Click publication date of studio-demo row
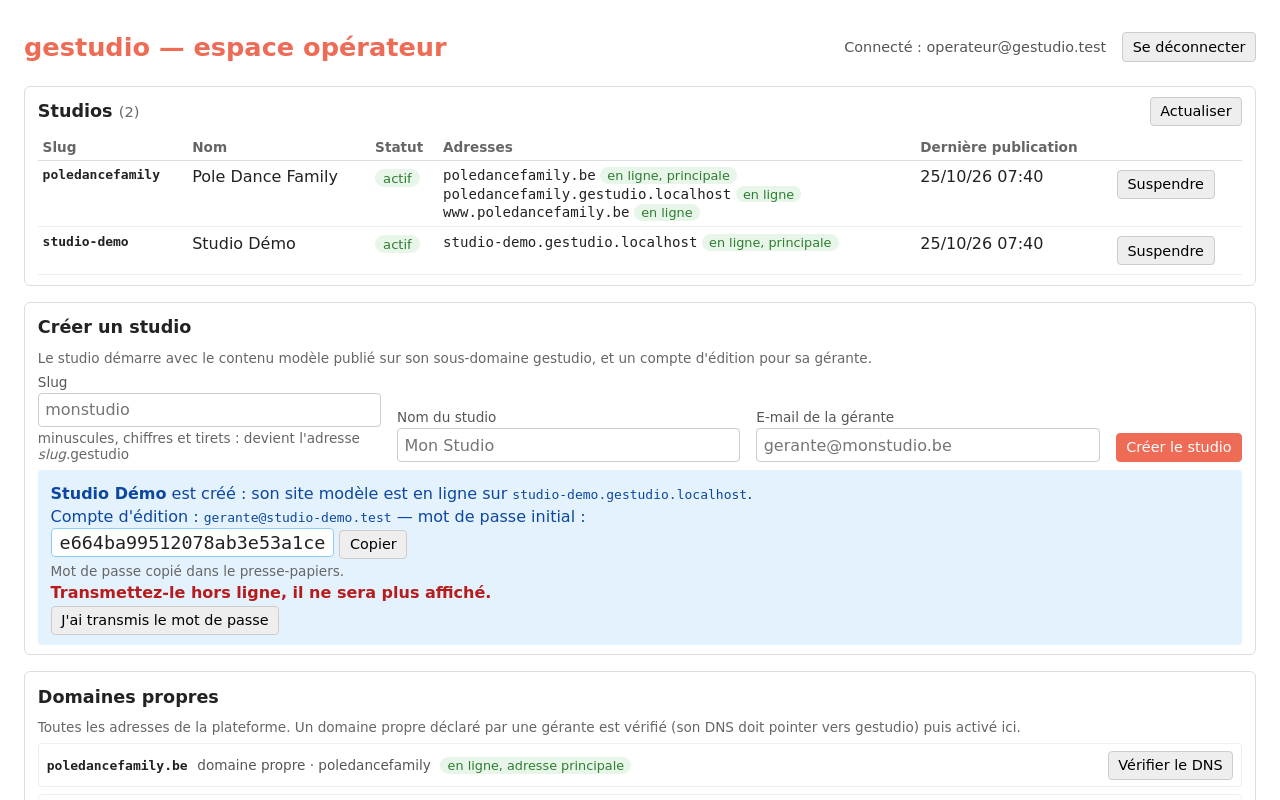 pyautogui.click(x=981, y=243)
